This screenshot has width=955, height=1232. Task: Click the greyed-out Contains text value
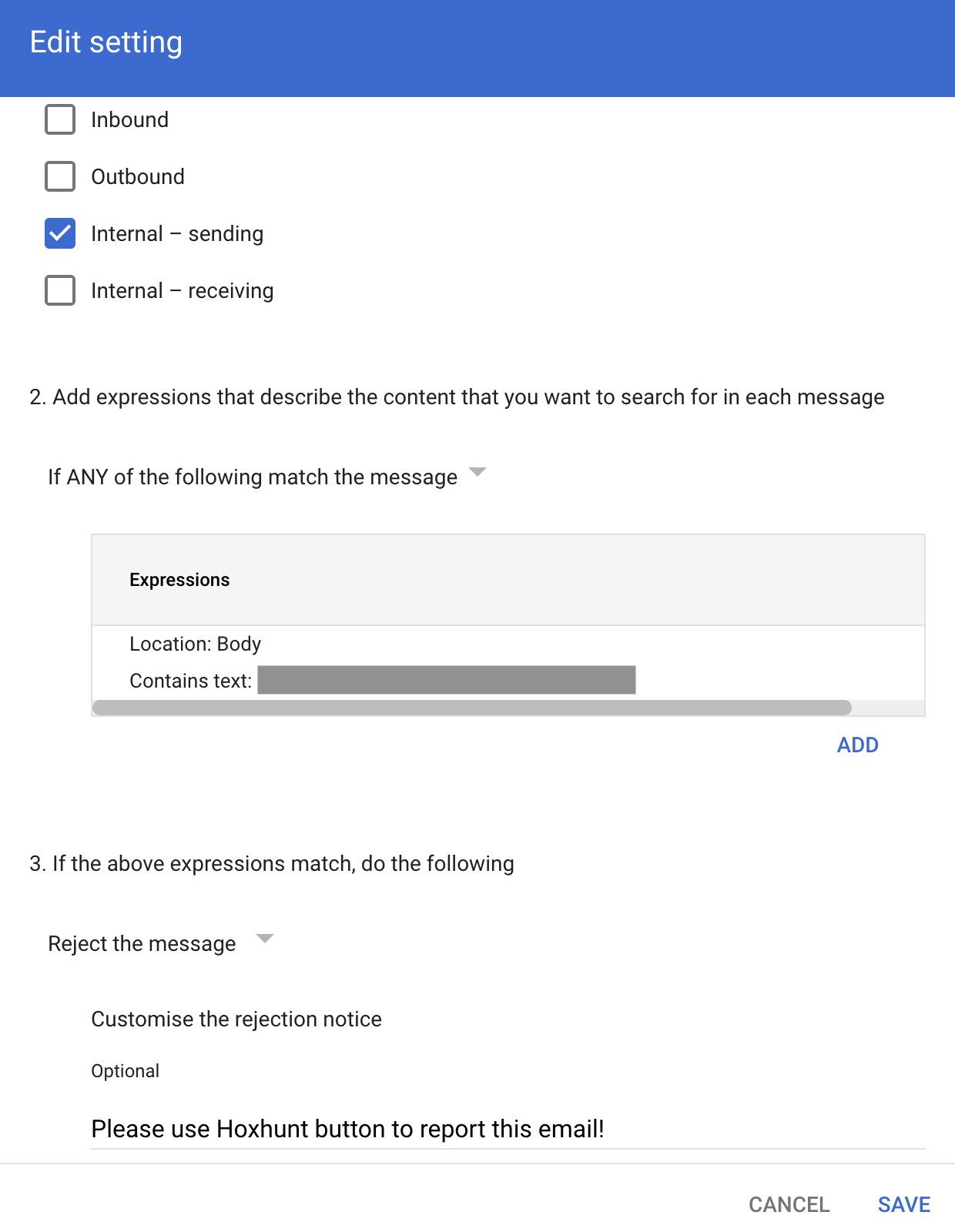point(446,680)
